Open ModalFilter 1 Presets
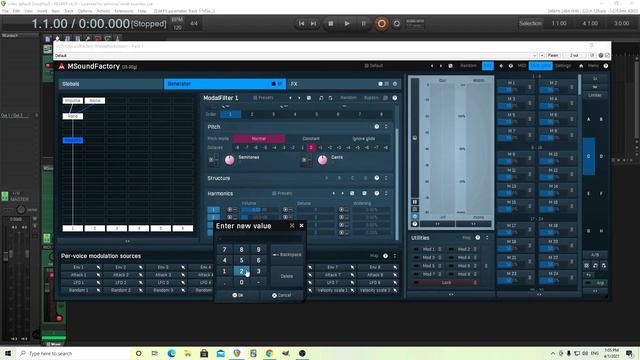Viewport: 640px width, 360px height. [263, 98]
